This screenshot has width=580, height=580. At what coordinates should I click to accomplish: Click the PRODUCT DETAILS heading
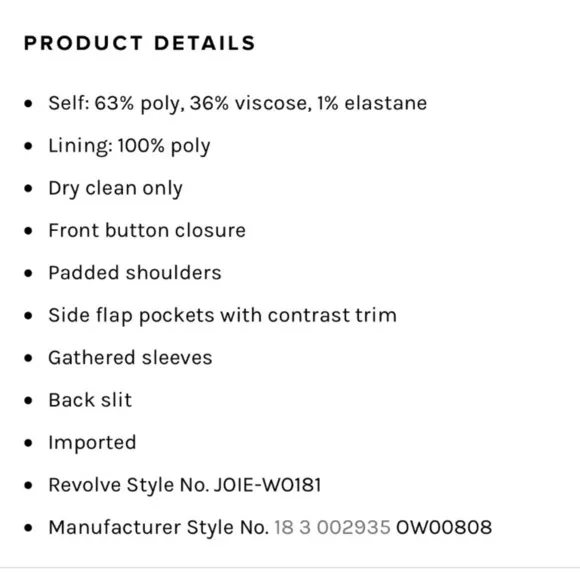coord(139,43)
